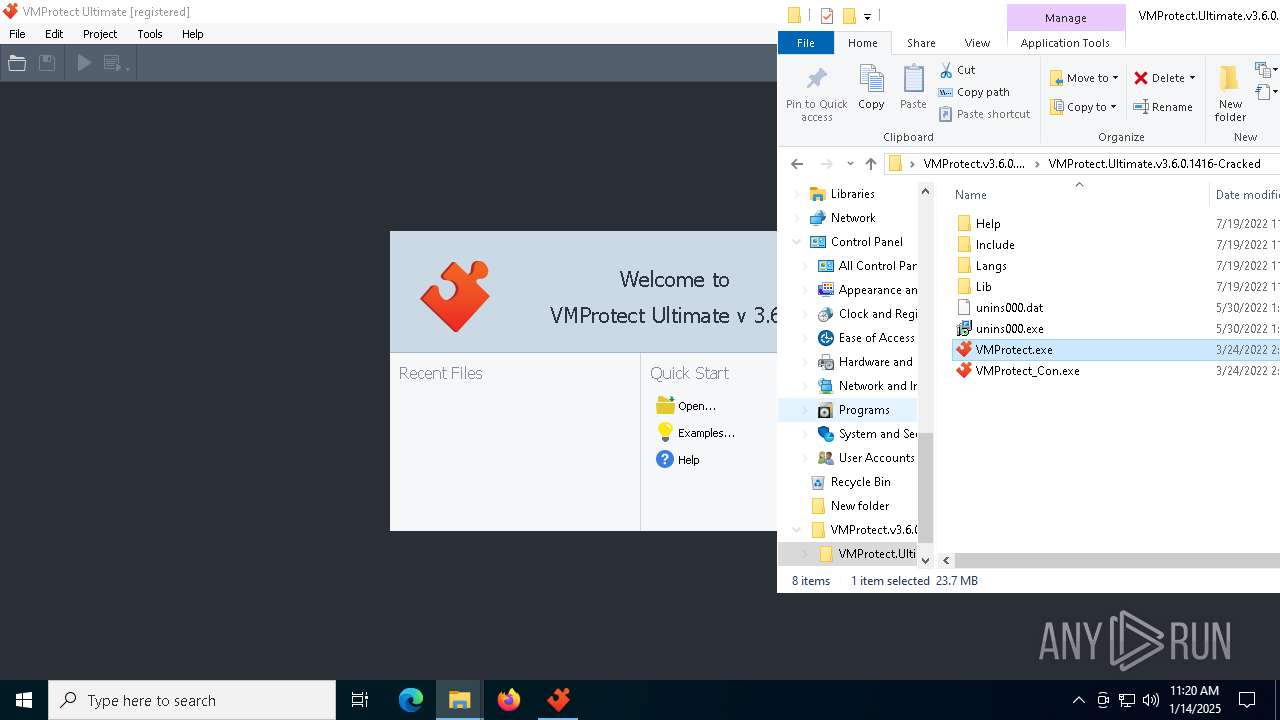Expand the Libraries tree node
This screenshot has height=720, width=1280.
pos(797,194)
